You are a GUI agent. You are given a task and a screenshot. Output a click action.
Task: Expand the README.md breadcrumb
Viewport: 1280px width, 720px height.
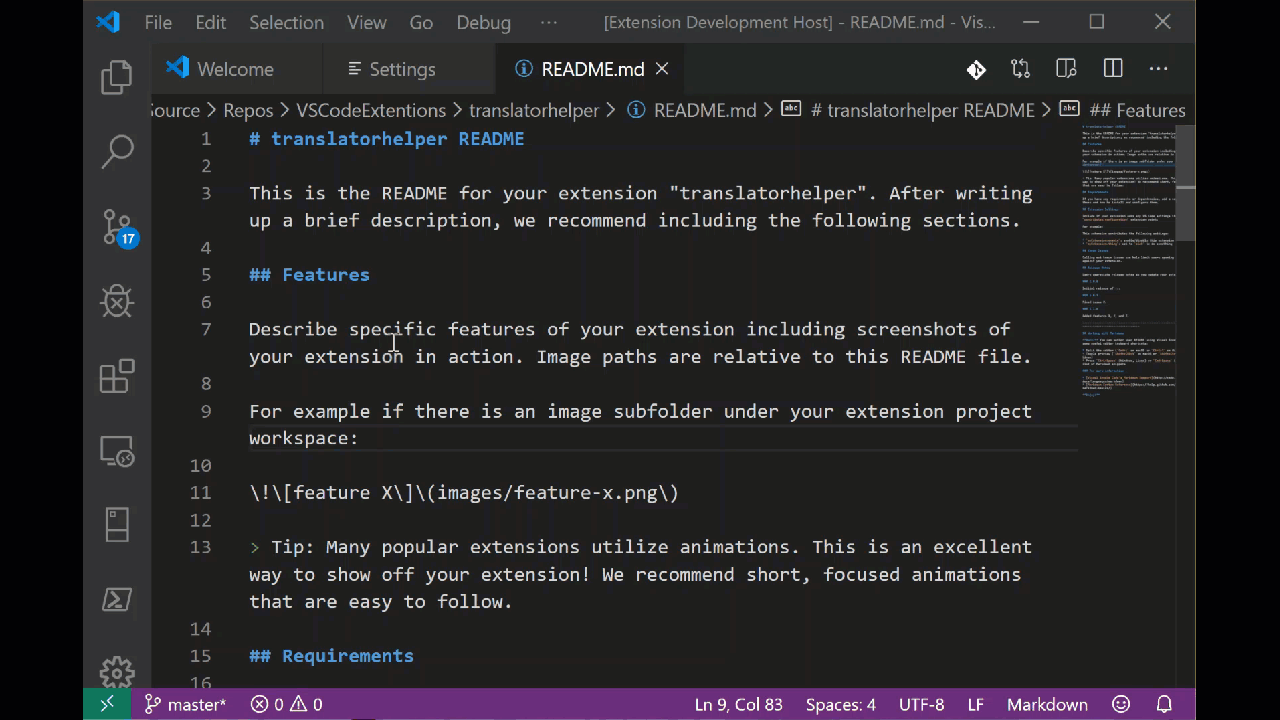[692, 110]
